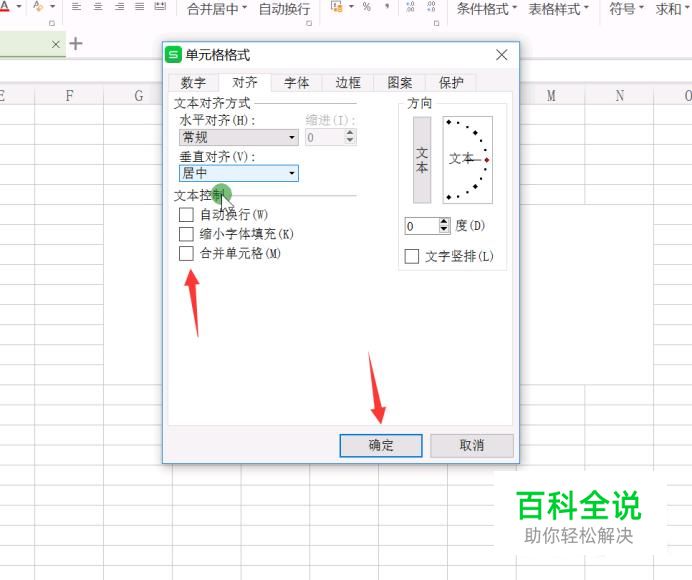Click the justify alignment icon

pyautogui.click(x=139, y=7)
